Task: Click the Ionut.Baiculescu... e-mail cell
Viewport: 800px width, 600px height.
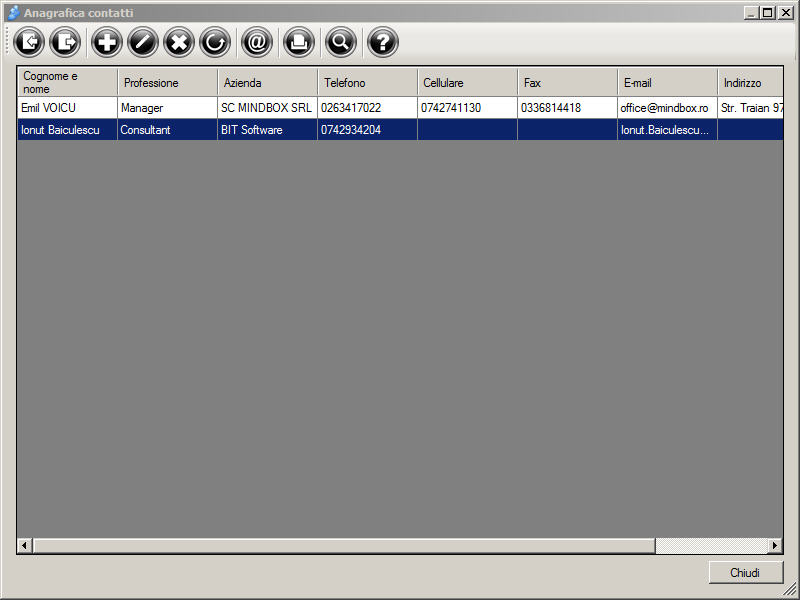Action: pyautogui.click(x=667, y=130)
